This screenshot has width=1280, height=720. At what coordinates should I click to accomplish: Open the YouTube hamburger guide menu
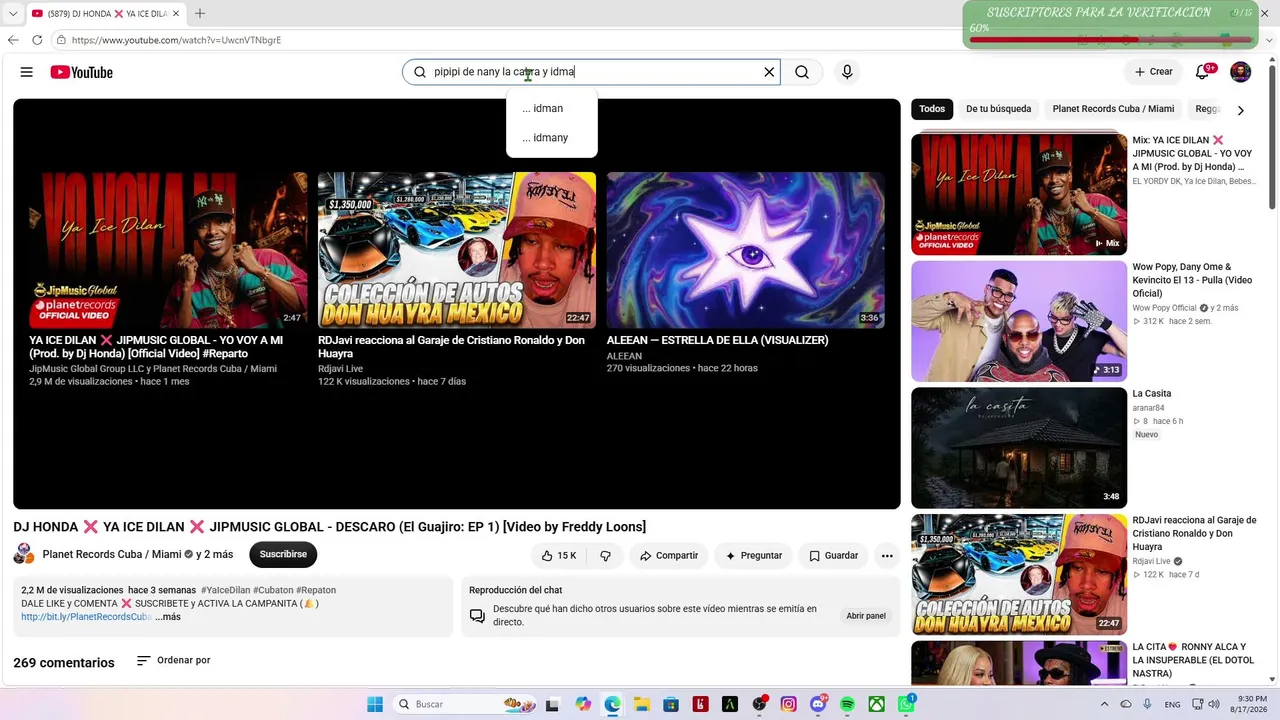tap(27, 72)
